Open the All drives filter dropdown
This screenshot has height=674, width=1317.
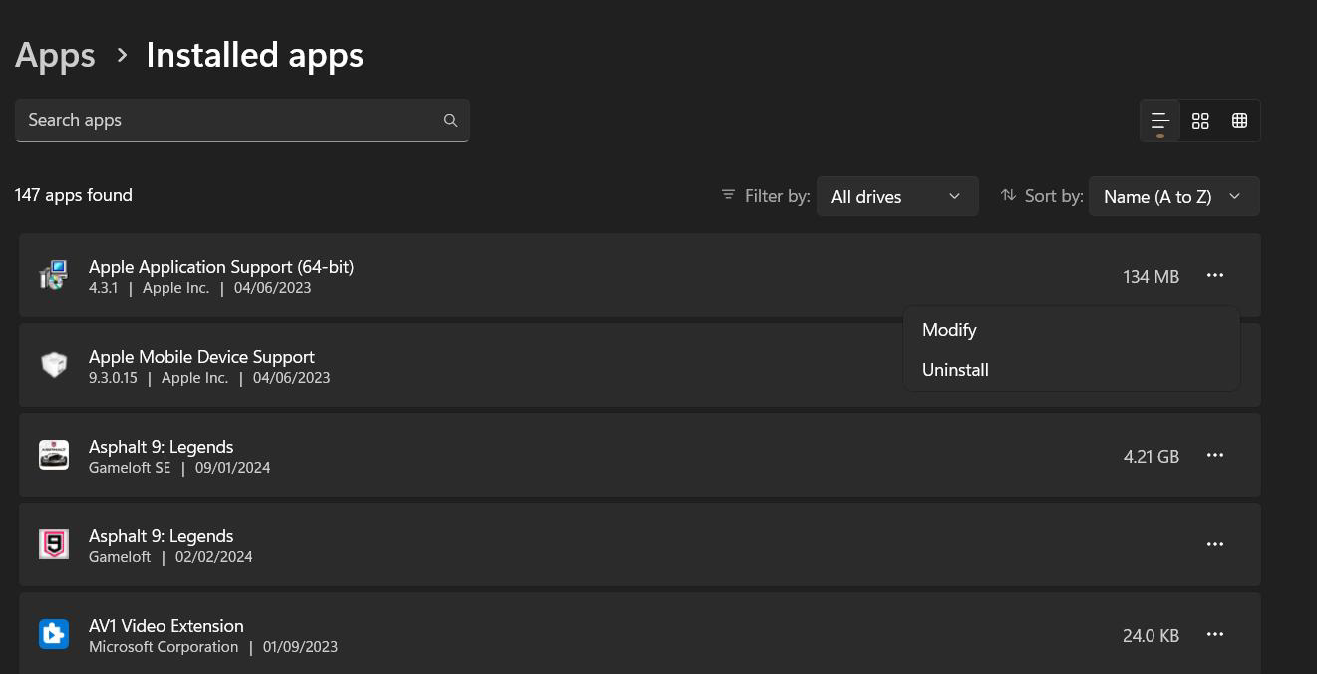pos(897,196)
